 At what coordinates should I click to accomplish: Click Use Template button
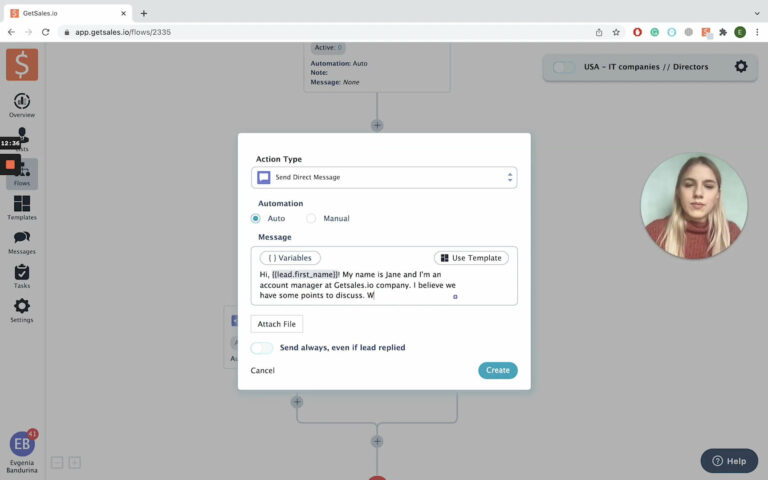471,258
